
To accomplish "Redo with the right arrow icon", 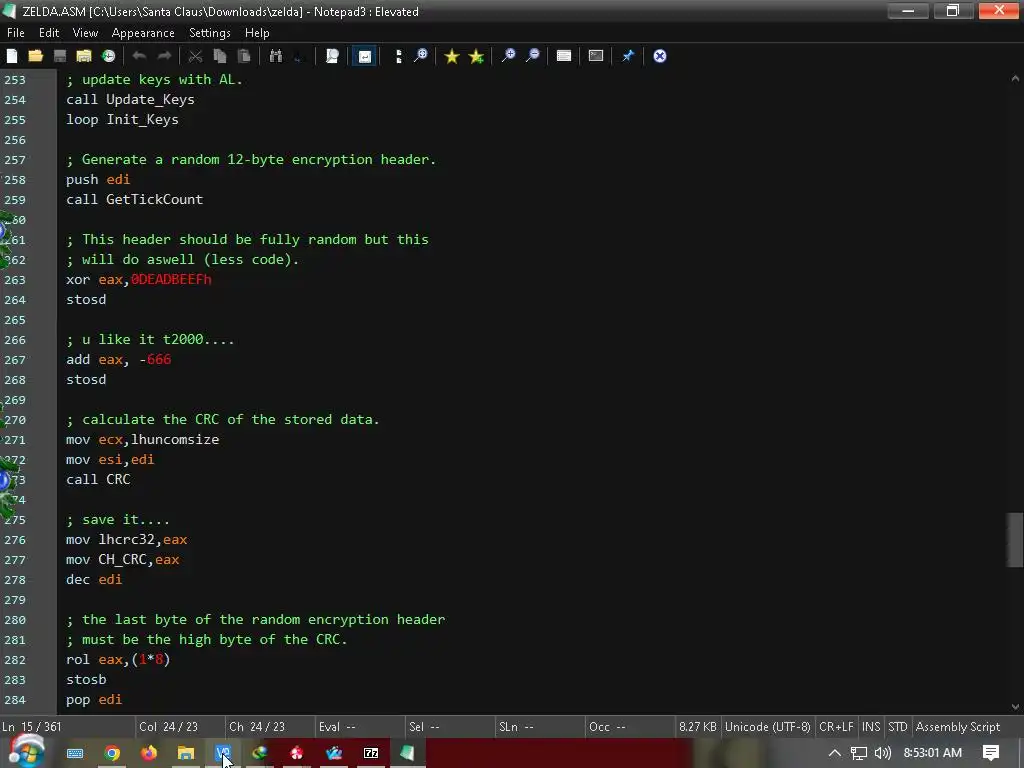I will click(x=164, y=56).
